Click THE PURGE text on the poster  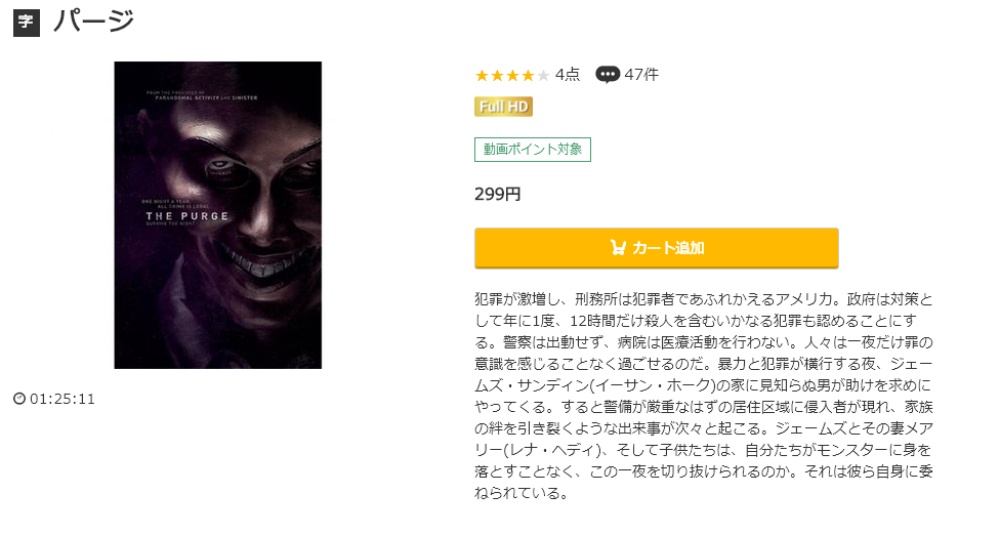pyautogui.click(x=187, y=216)
